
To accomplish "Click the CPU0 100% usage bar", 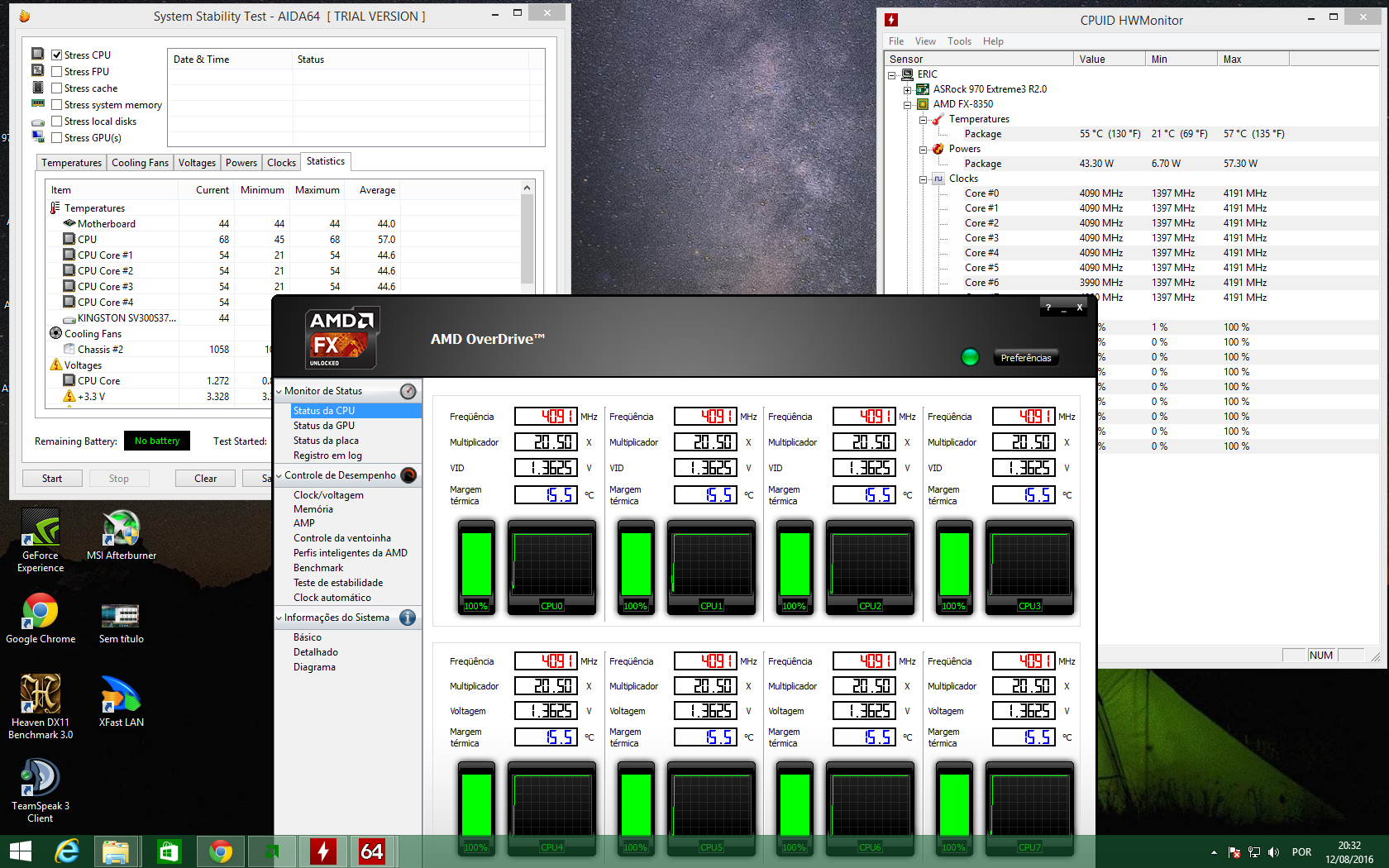I will (x=476, y=566).
